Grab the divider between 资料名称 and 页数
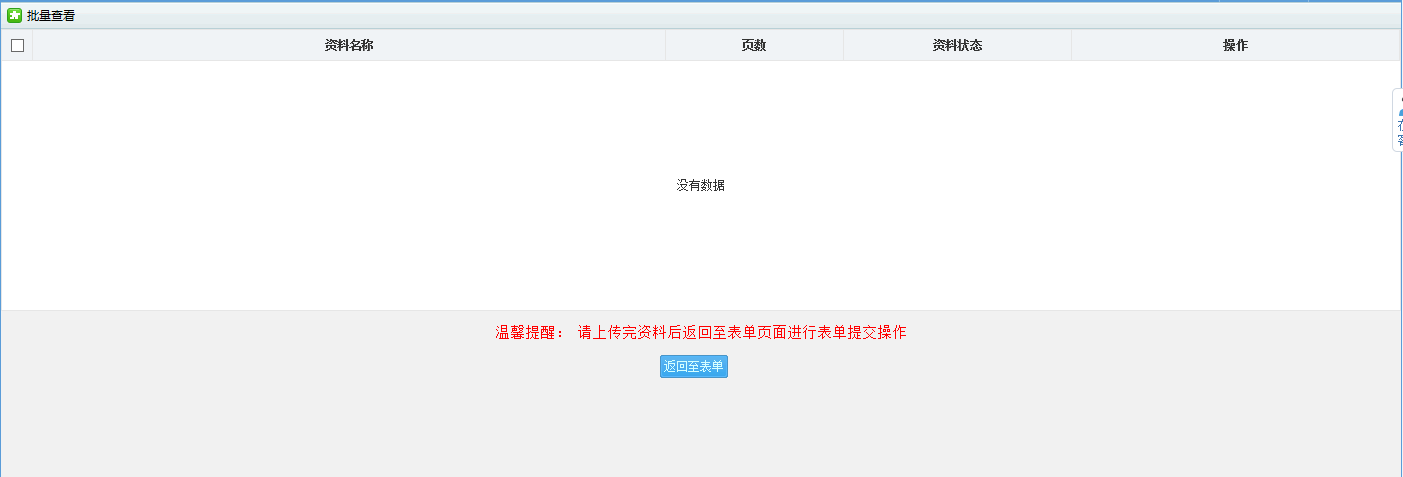Image resolution: width=1403 pixels, height=477 pixels. 665,45
